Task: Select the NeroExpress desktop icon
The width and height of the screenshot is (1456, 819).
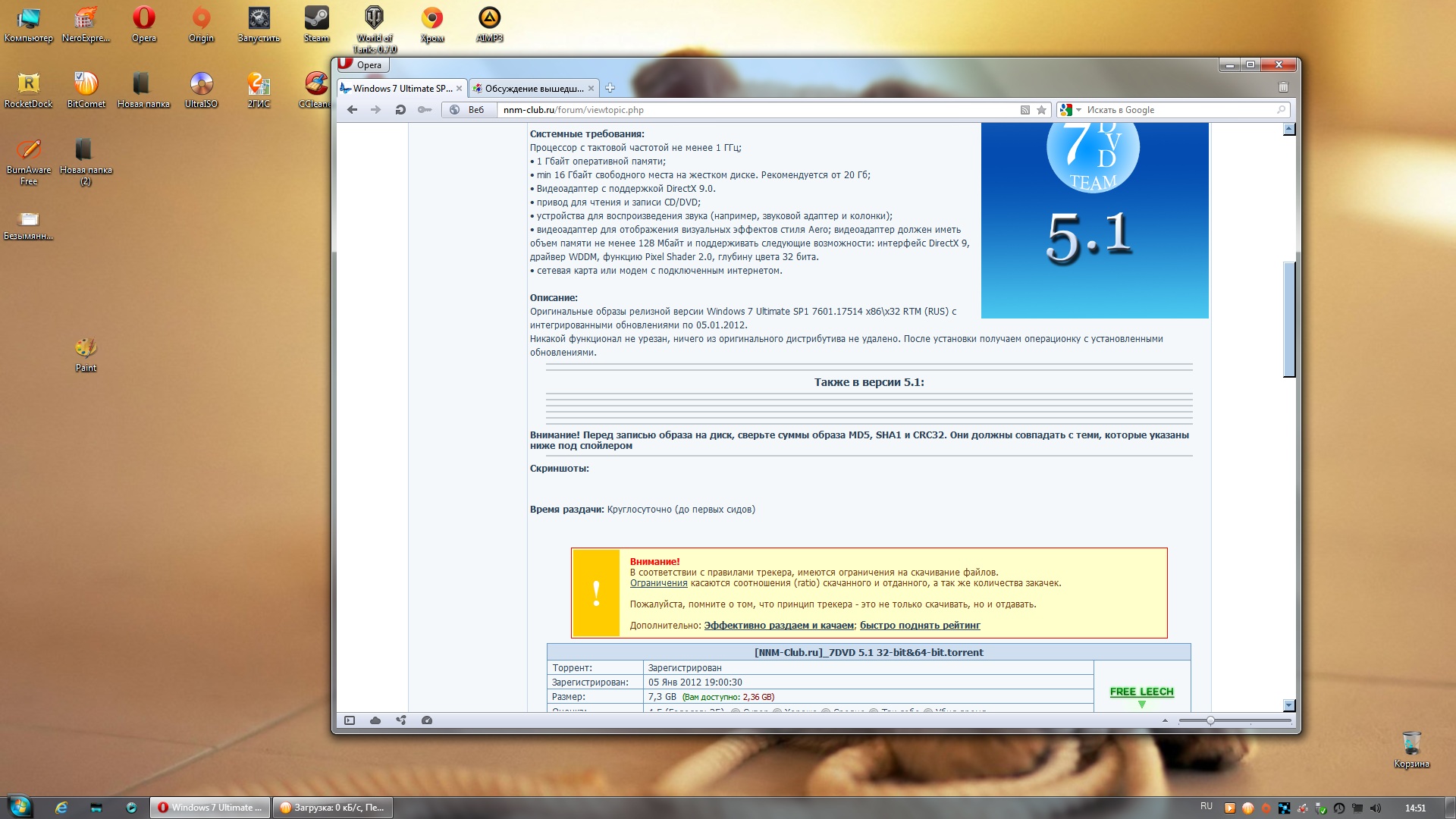Action: 86,25
